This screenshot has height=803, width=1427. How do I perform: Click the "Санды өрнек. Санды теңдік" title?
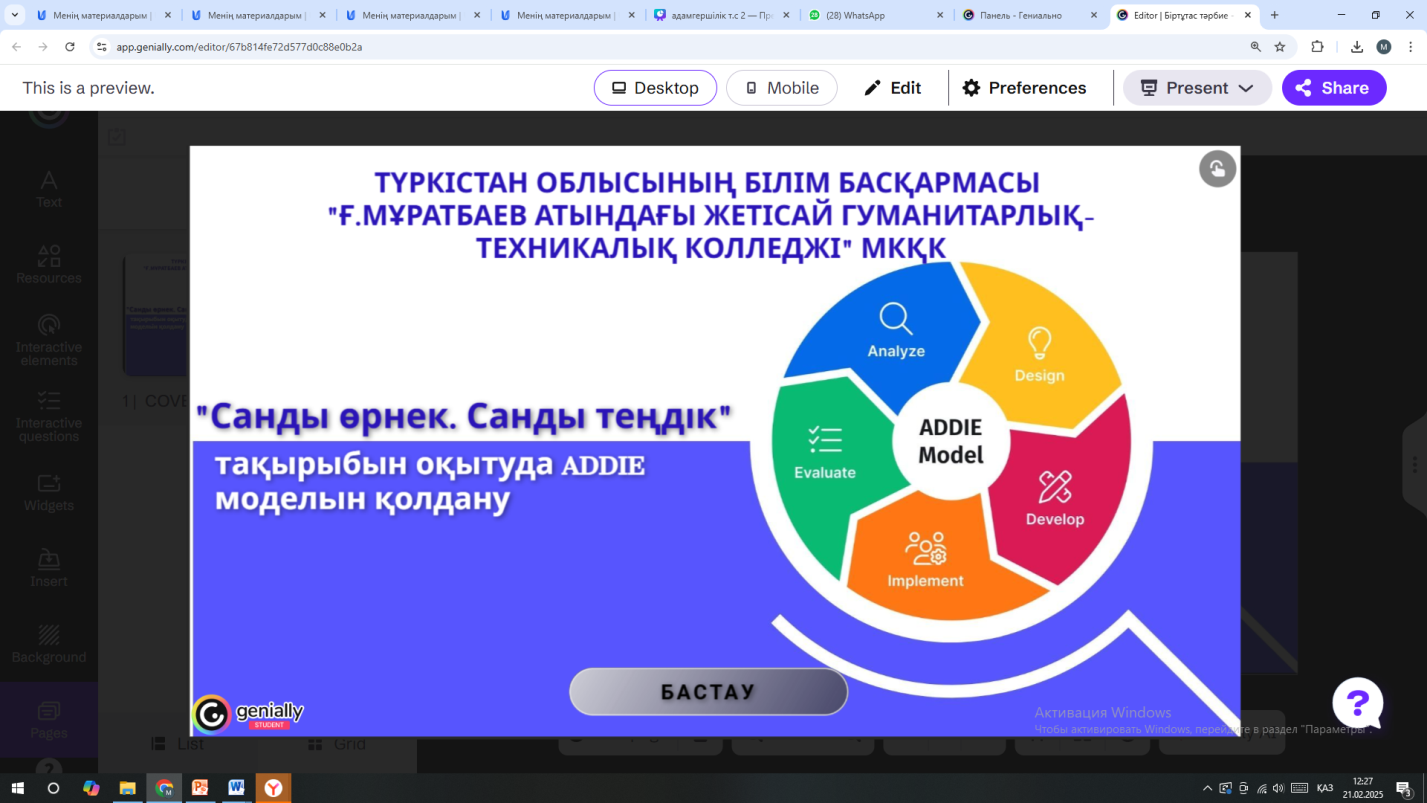click(x=464, y=416)
